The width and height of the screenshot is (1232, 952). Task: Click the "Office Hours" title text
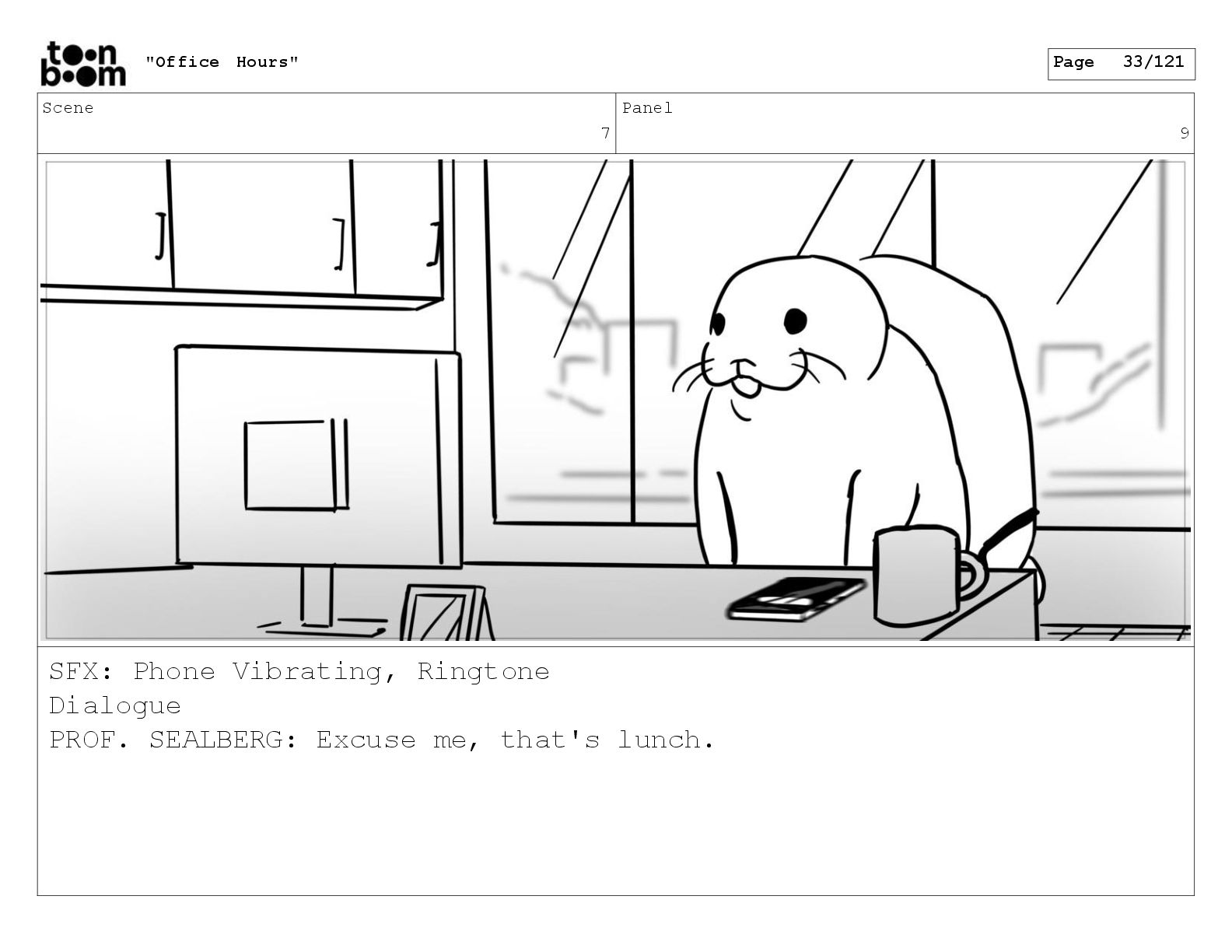pos(222,62)
